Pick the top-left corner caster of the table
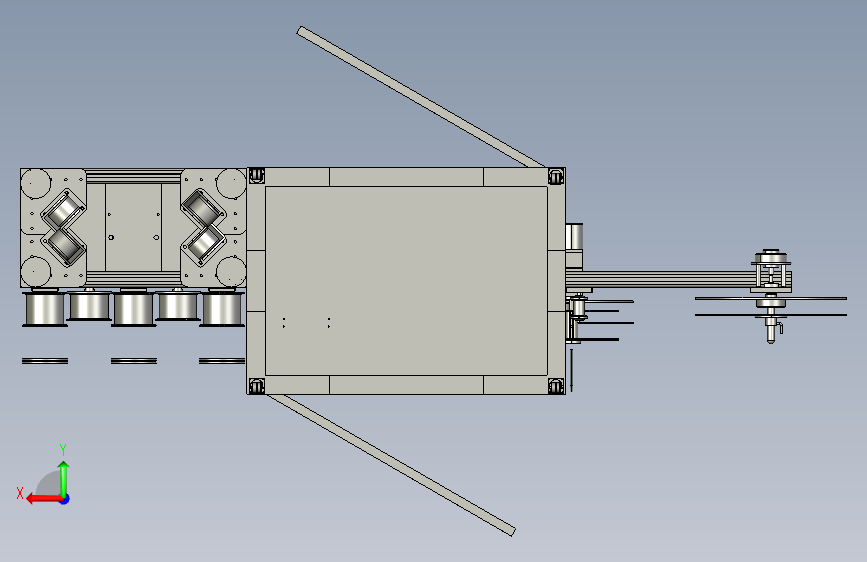This screenshot has width=867, height=562. pos(257,176)
